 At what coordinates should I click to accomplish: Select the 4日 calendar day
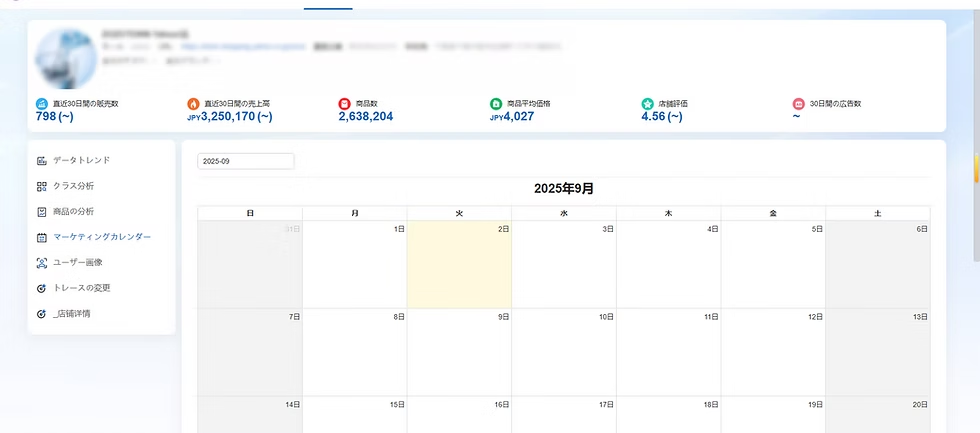pos(669,264)
